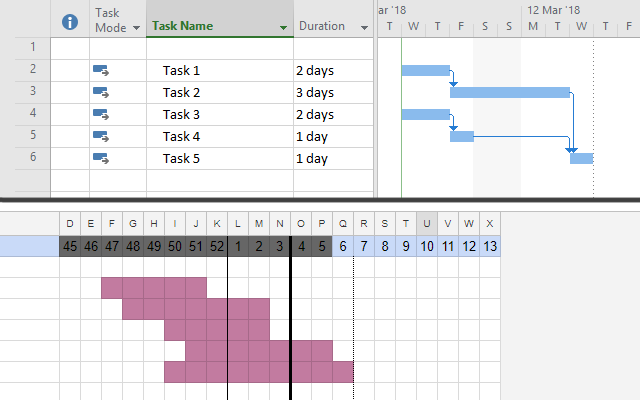Select the Task Name column header
The width and height of the screenshot is (640, 400).
[x=212, y=26]
